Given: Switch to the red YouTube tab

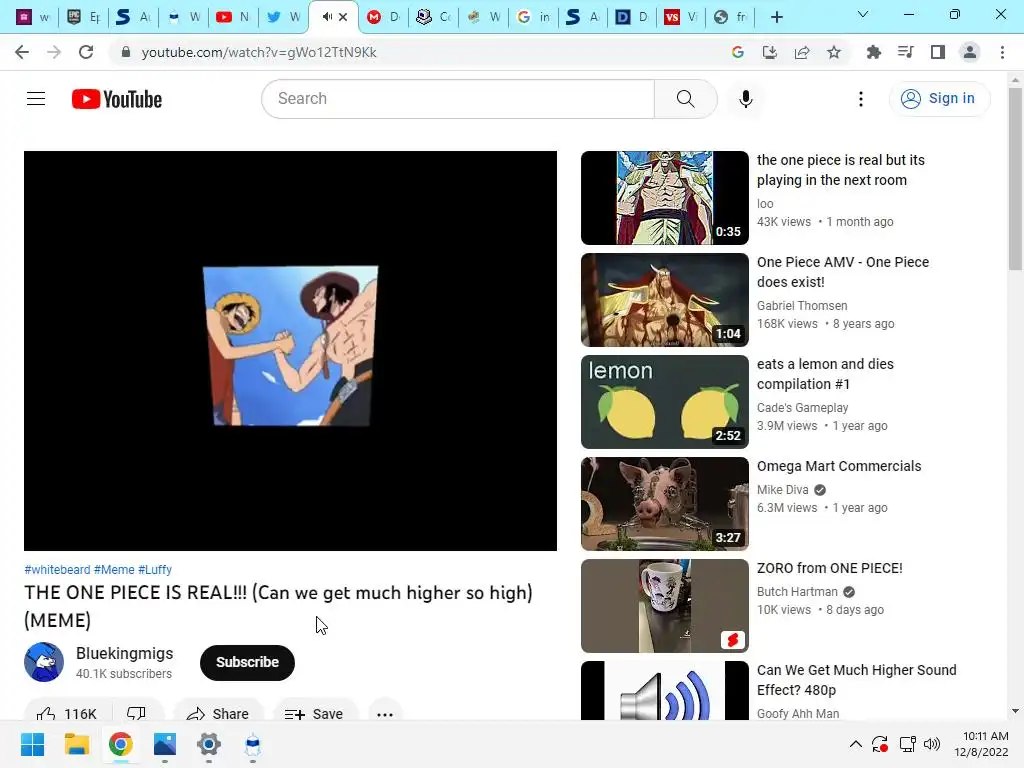Looking at the screenshot, I should (x=233, y=17).
